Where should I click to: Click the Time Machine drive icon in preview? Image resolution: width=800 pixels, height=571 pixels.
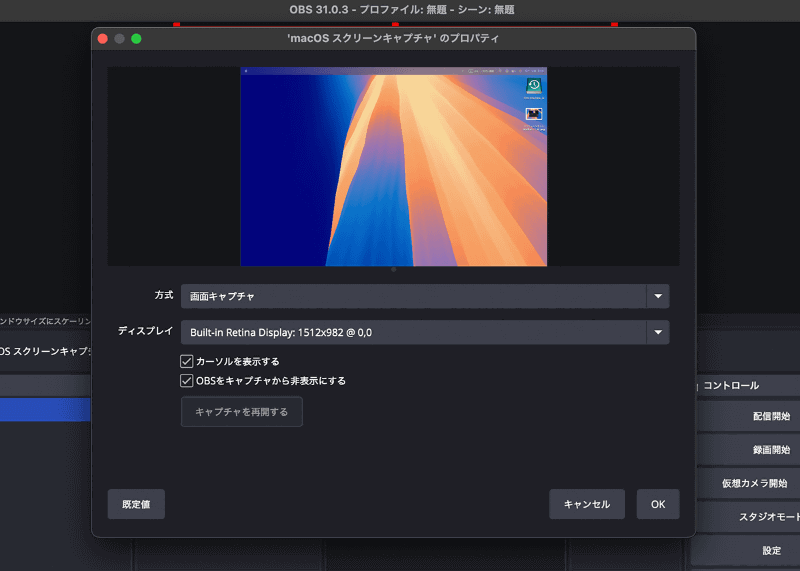(x=534, y=86)
